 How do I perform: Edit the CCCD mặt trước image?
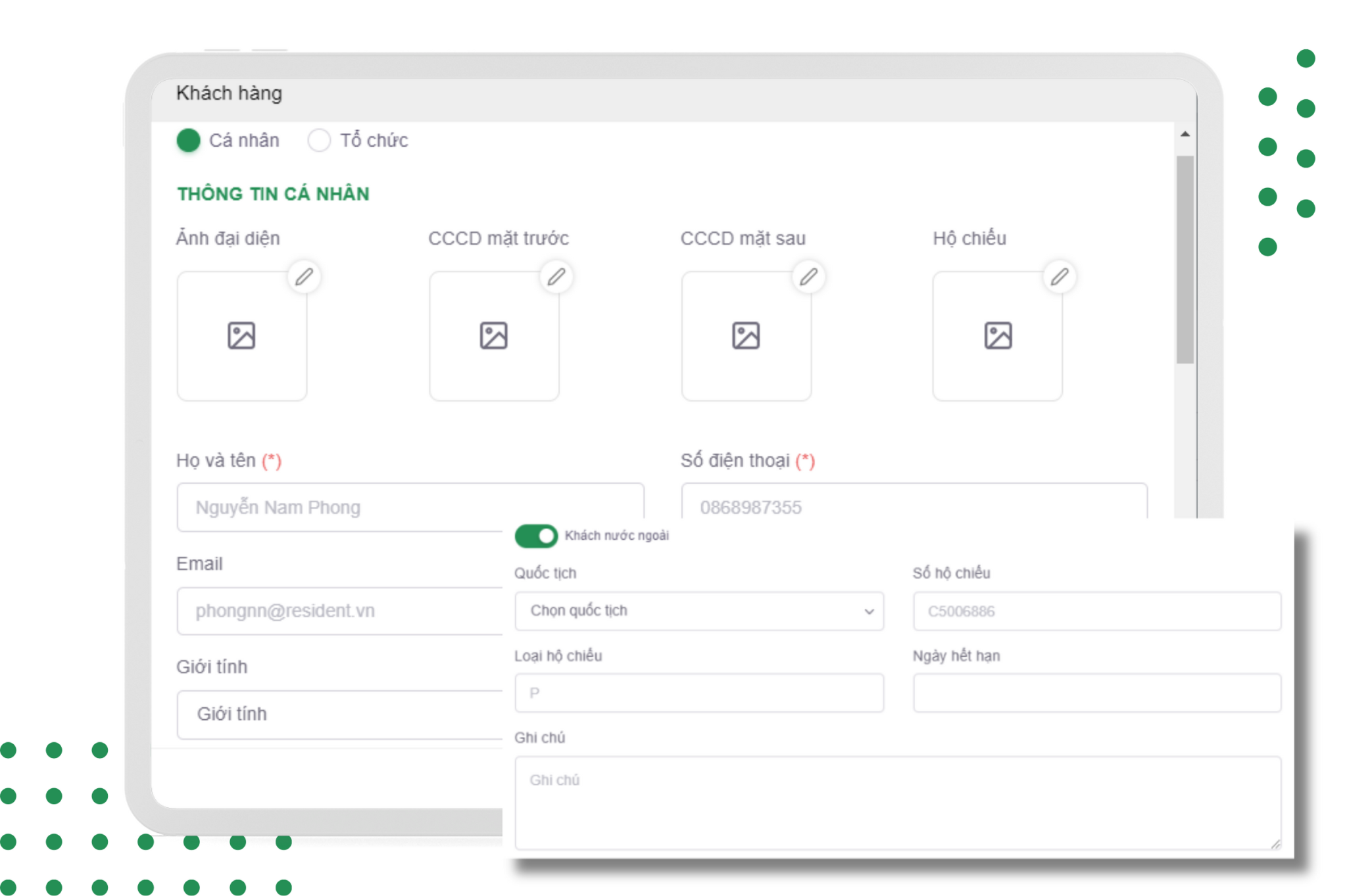click(556, 277)
